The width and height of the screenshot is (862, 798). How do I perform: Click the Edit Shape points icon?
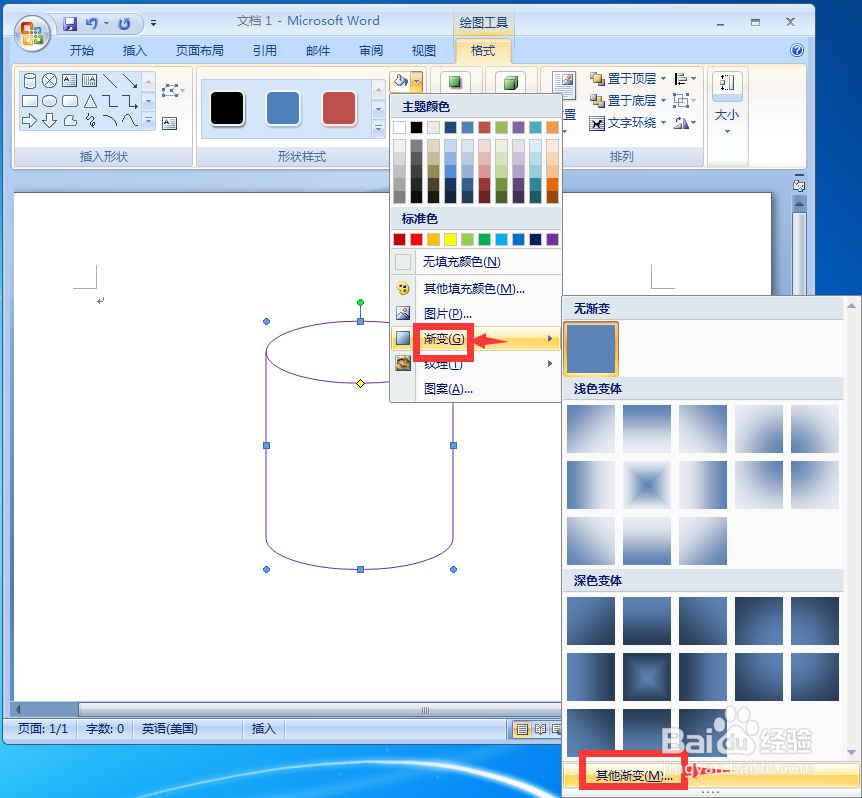pyautogui.click(x=170, y=91)
